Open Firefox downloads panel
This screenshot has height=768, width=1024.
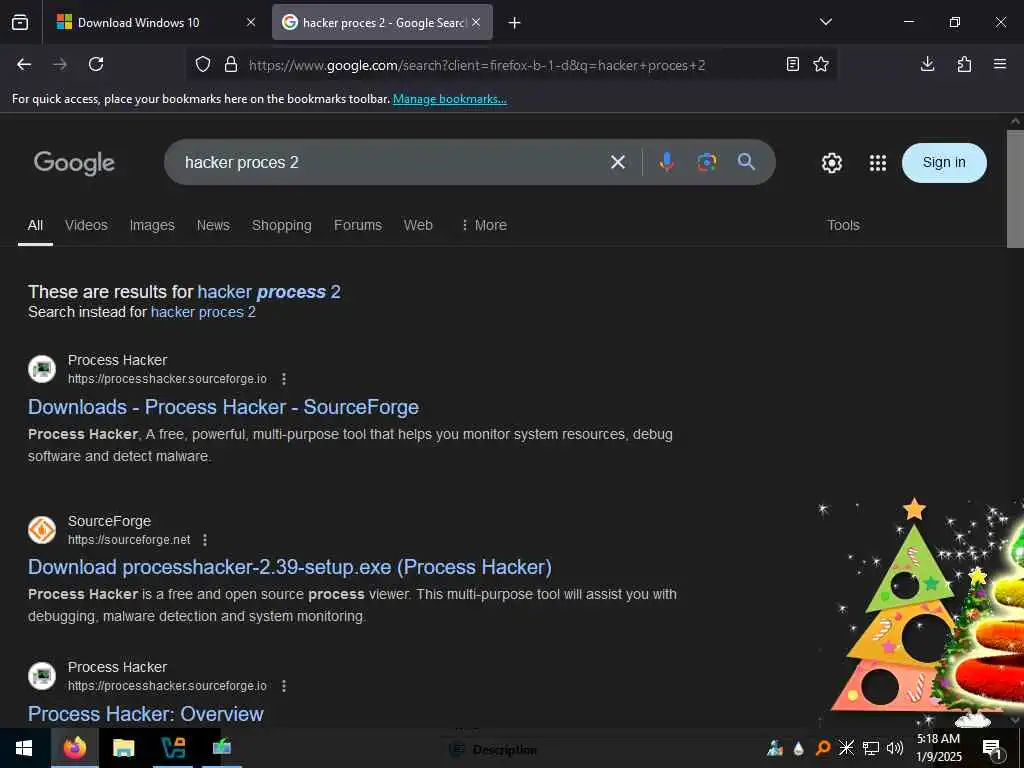click(927, 64)
